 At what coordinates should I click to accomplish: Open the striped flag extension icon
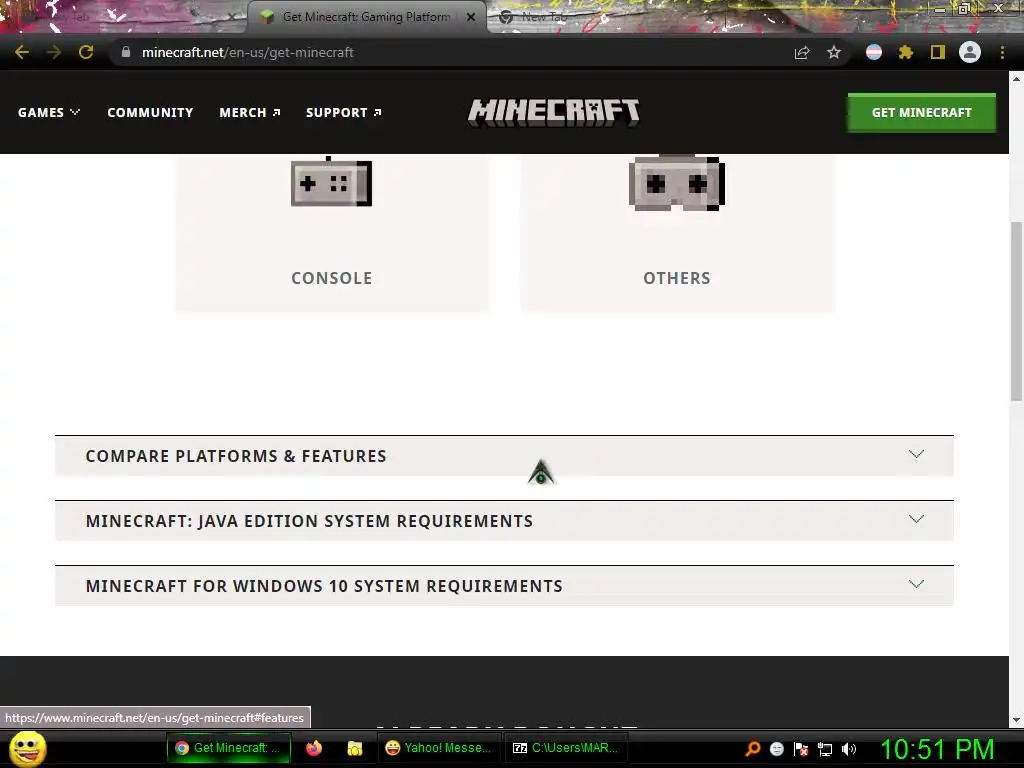pyautogui.click(x=874, y=52)
